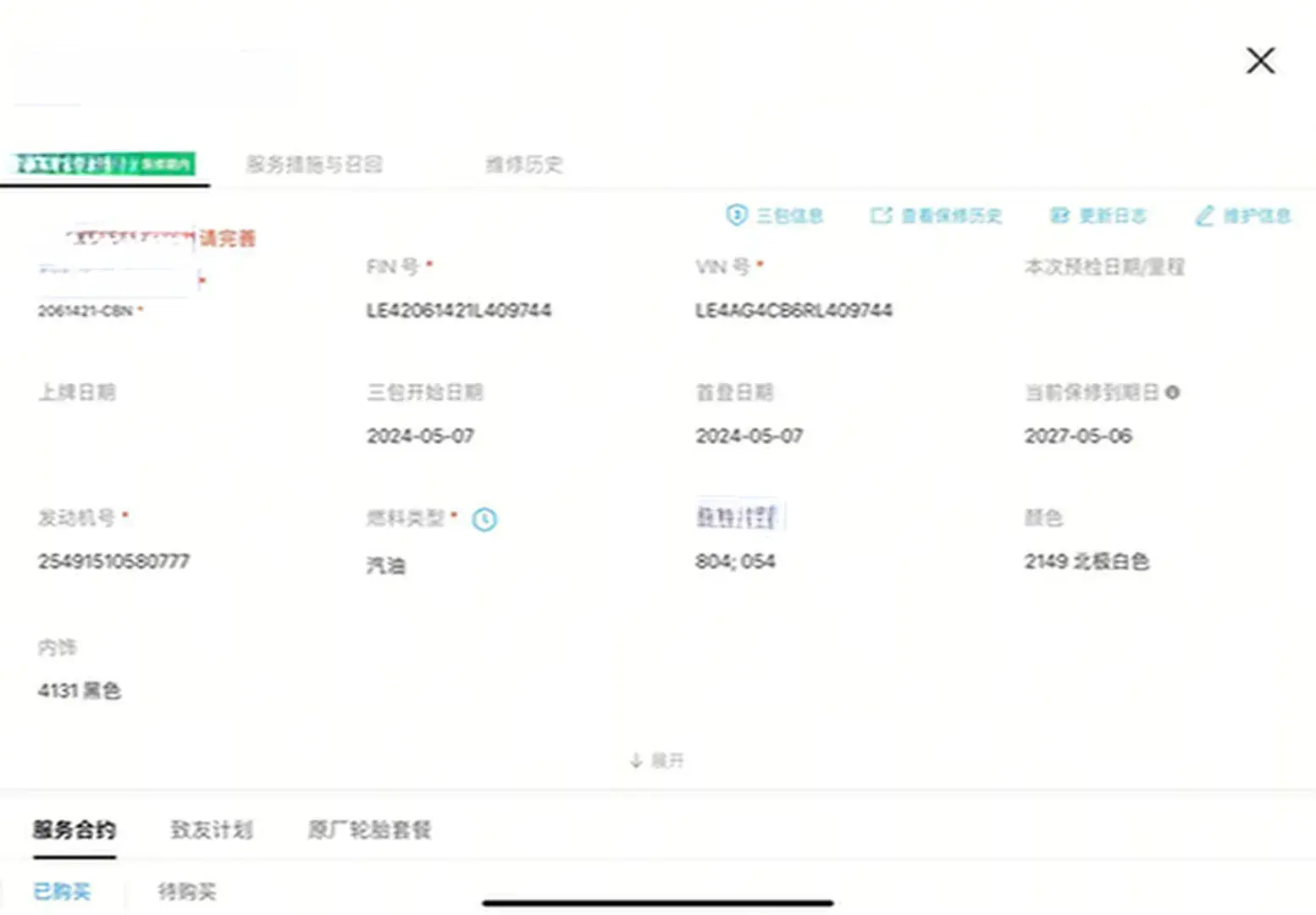Click the red 请完善 prompt text
The width and height of the screenshot is (1316, 915).
click(227, 238)
